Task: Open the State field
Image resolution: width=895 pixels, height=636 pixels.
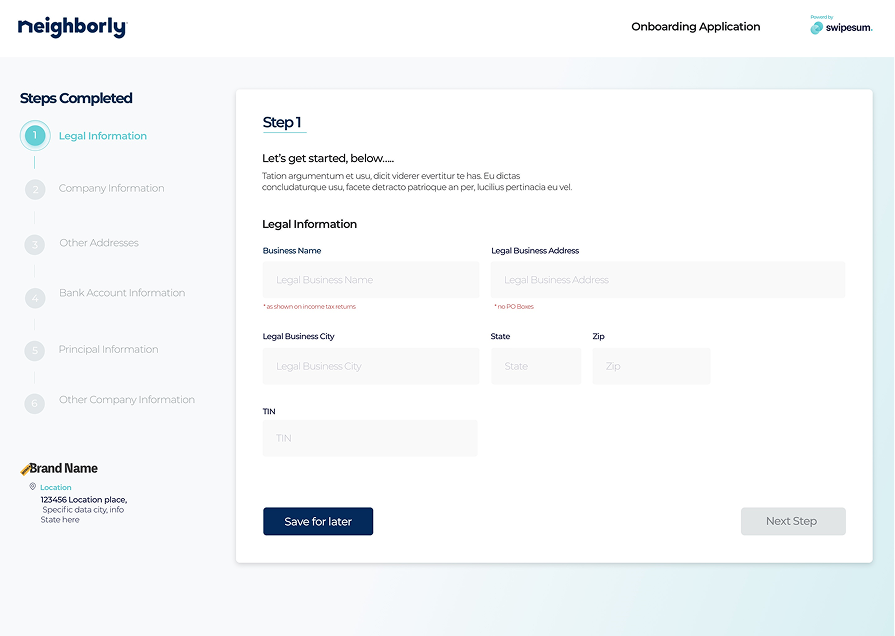Action: pos(535,366)
